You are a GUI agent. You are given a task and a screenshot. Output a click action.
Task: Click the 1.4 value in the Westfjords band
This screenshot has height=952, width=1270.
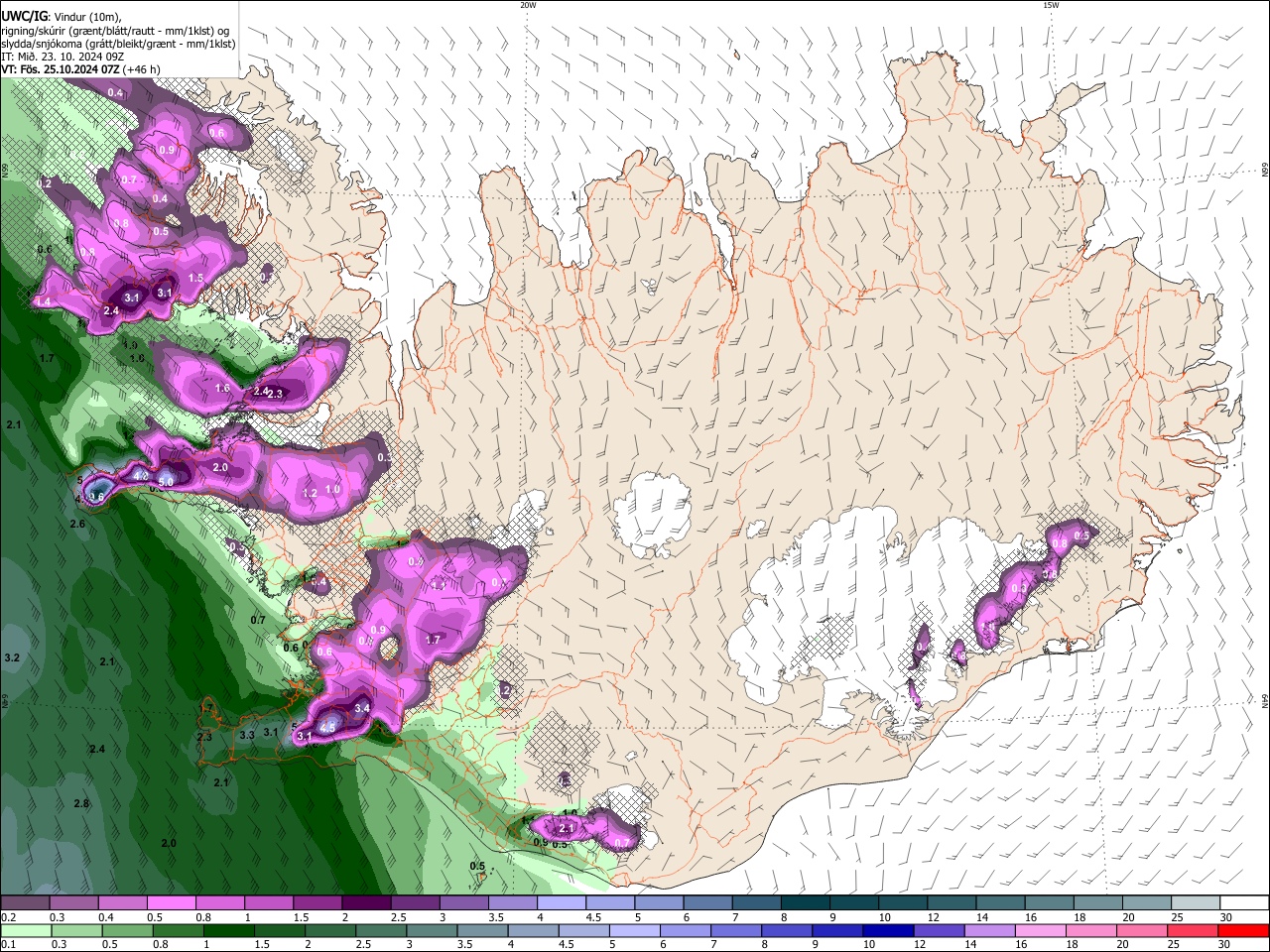coord(44,301)
